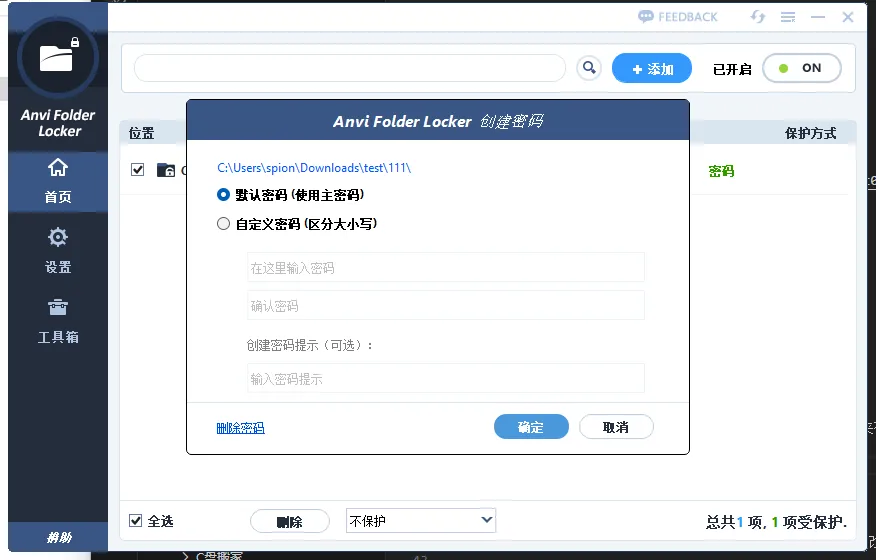The height and width of the screenshot is (560, 876).
Task: Click the 总共1项, 1项受保护 status text
Action: click(777, 523)
